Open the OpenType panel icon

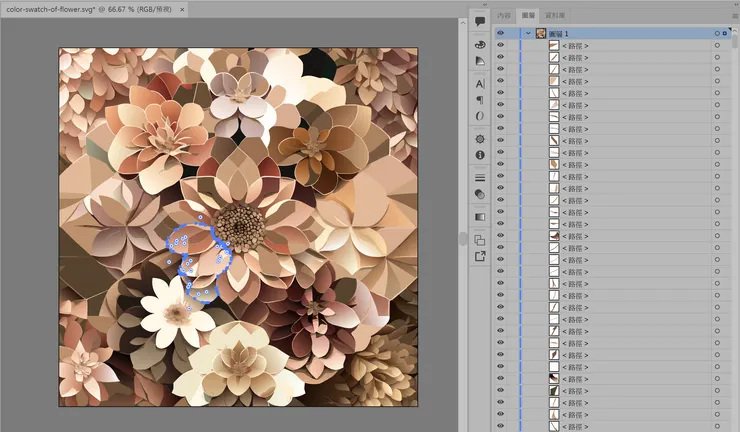tap(480, 116)
